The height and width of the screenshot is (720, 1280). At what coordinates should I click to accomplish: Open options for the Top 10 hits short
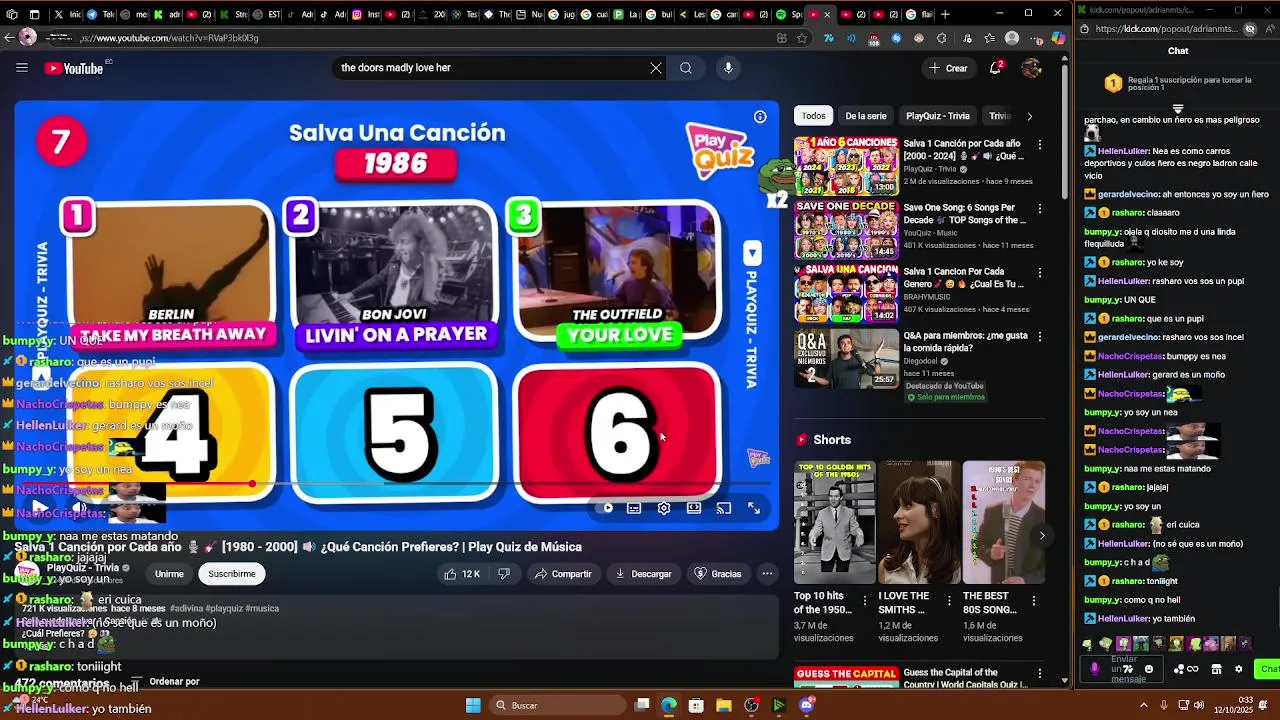pyautogui.click(x=865, y=600)
